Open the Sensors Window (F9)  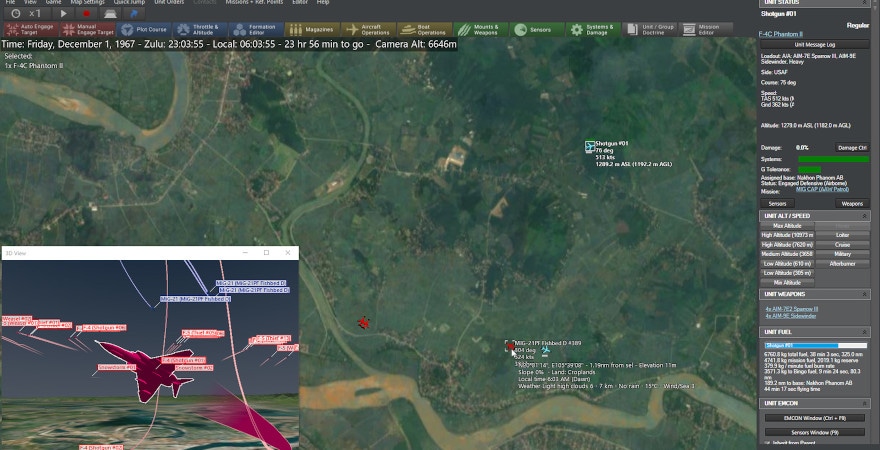[x=814, y=433]
